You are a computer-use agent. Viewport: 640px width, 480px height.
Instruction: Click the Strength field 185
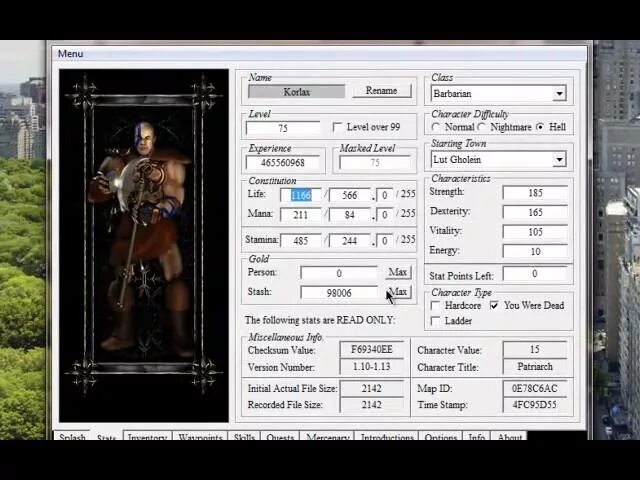535,193
